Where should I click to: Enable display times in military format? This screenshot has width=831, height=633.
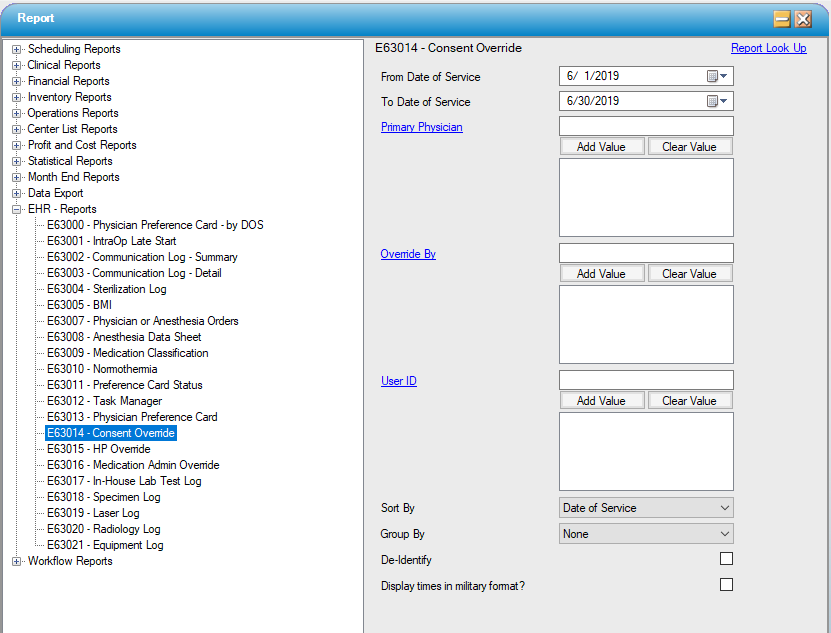726,584
